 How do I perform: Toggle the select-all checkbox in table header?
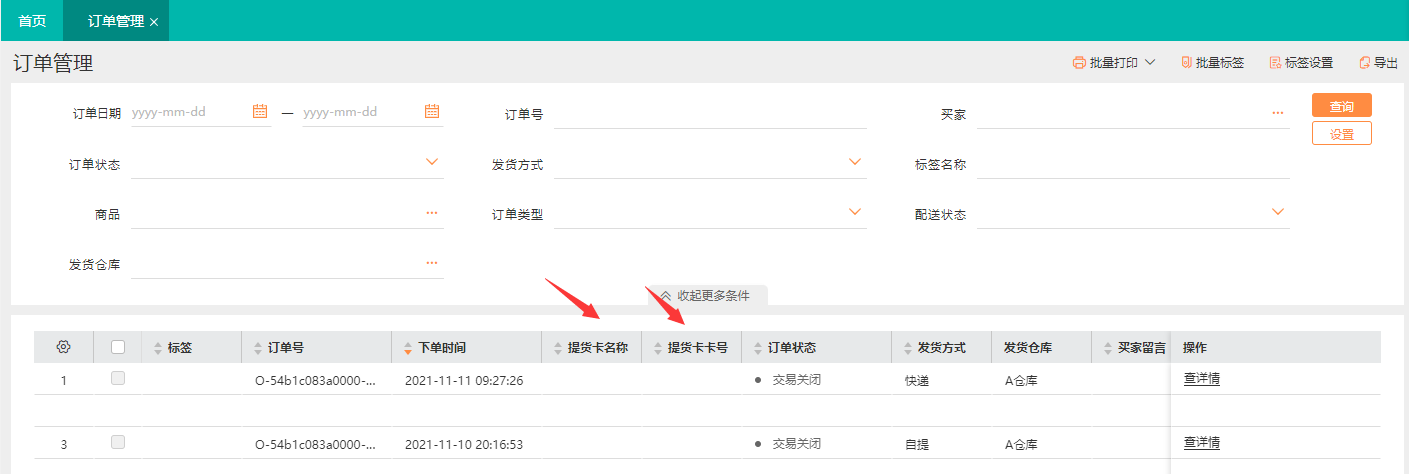pyautogui.click(x=118, y=347)
